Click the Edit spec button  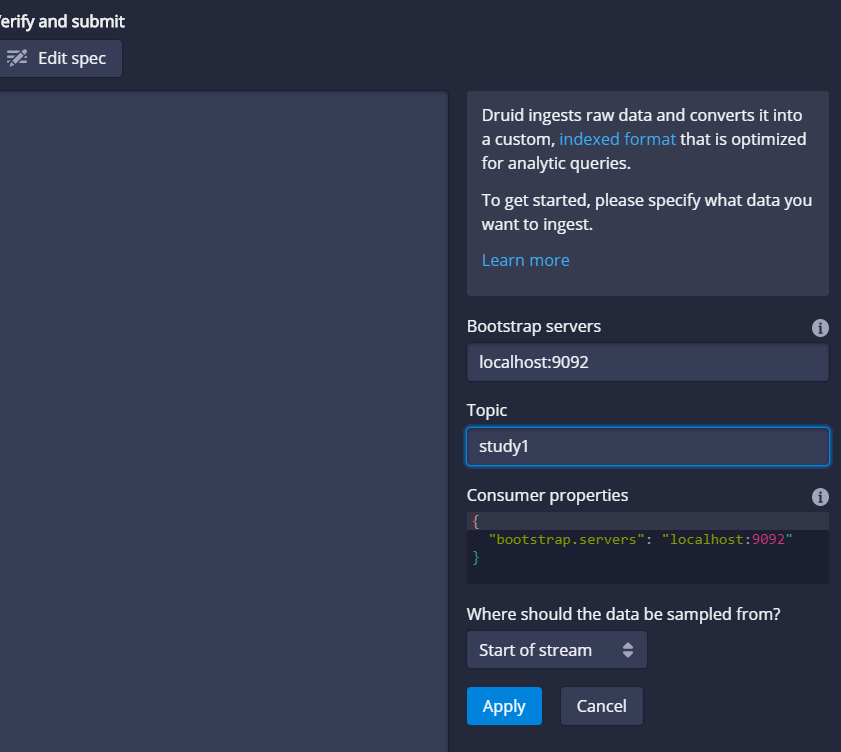(x=60, y=58)
